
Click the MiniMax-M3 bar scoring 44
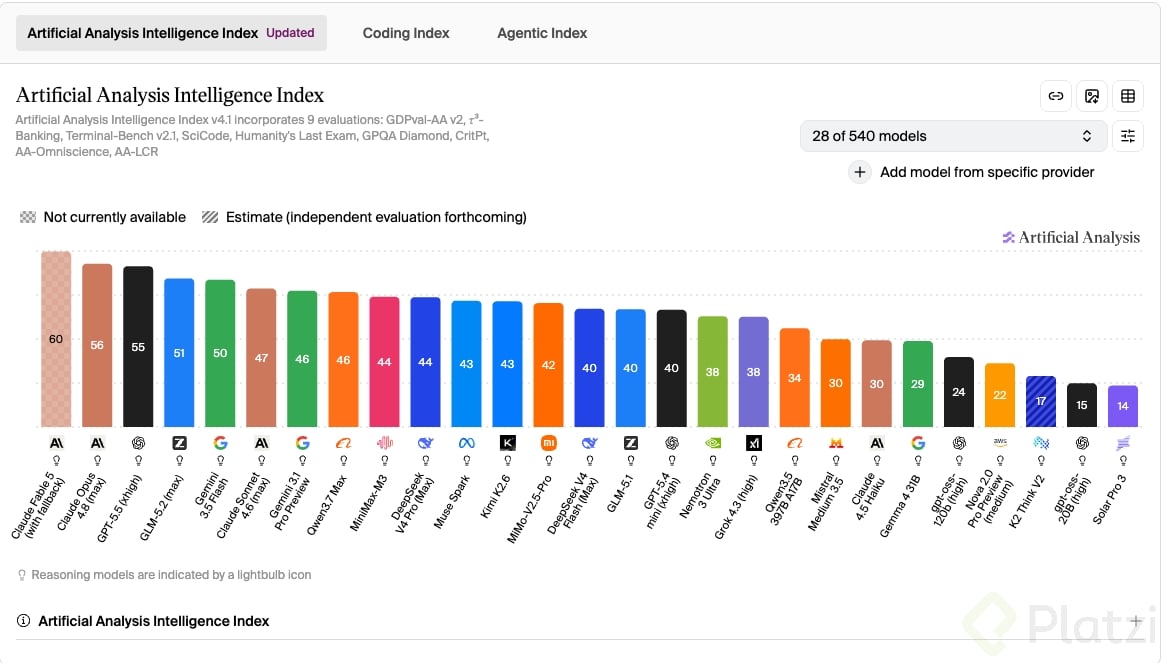tap(384, 361)
